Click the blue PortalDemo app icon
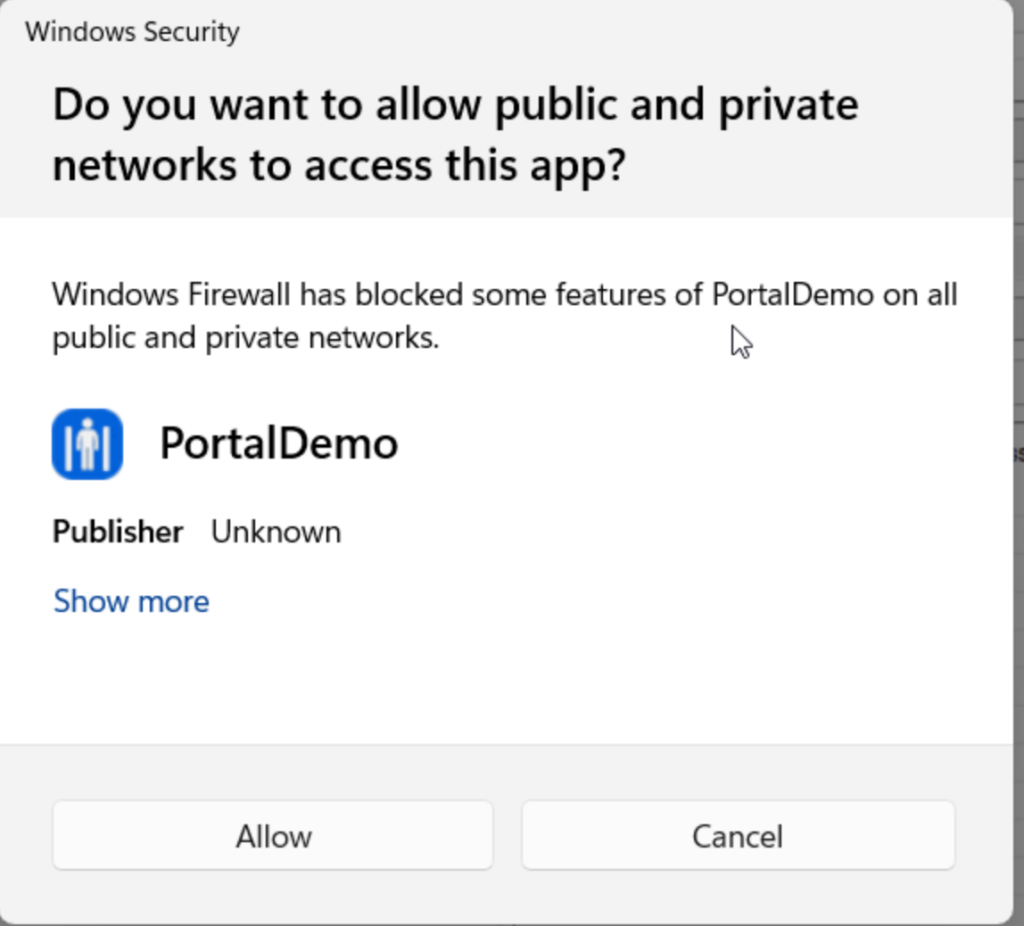Screen dimensions: 1024x926 [x=88, y=444]
